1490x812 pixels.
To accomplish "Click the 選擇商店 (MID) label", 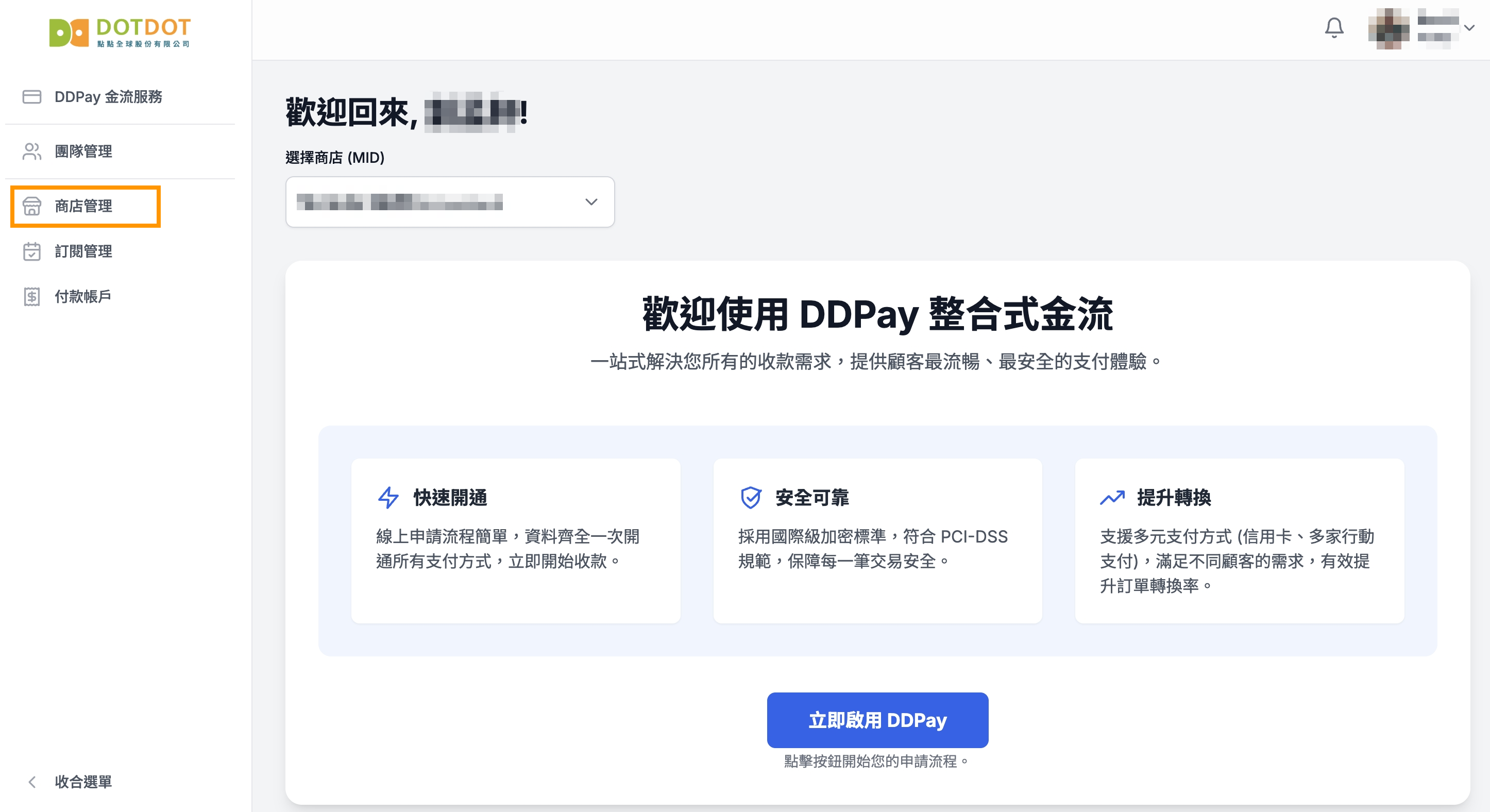I will pos(335,157).
